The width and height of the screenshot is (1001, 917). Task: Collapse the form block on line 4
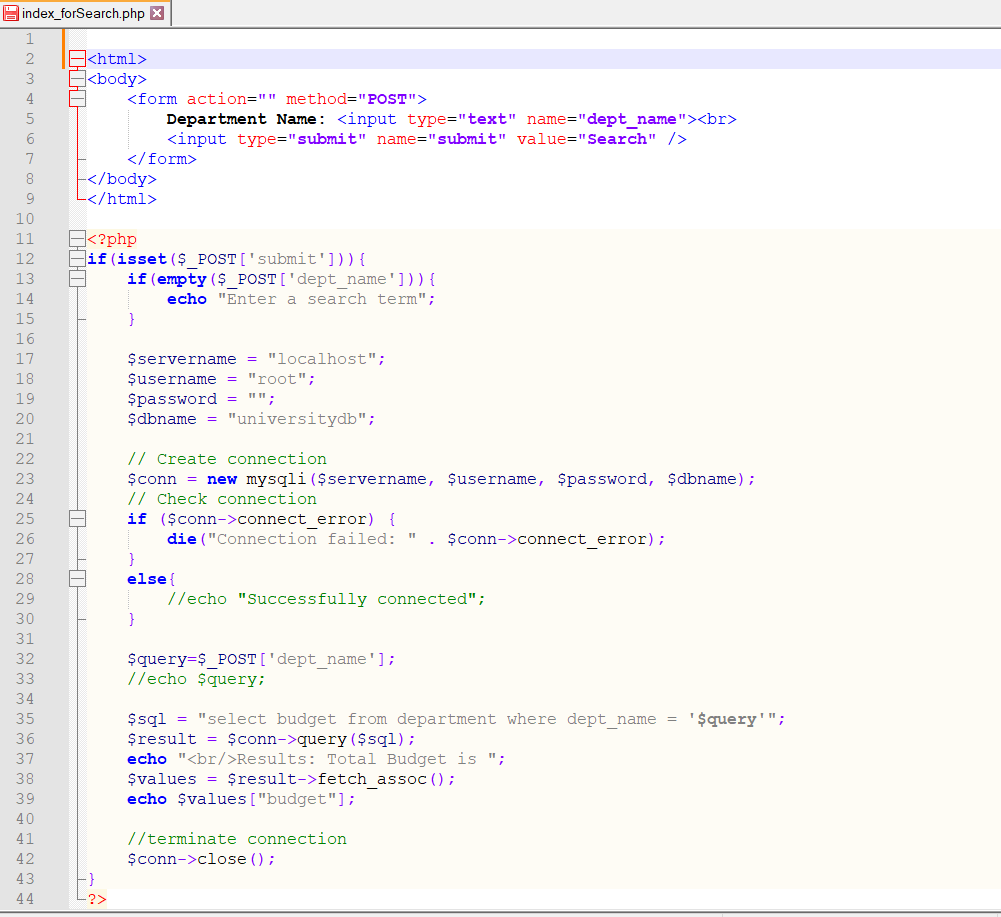tap(77, 98)
